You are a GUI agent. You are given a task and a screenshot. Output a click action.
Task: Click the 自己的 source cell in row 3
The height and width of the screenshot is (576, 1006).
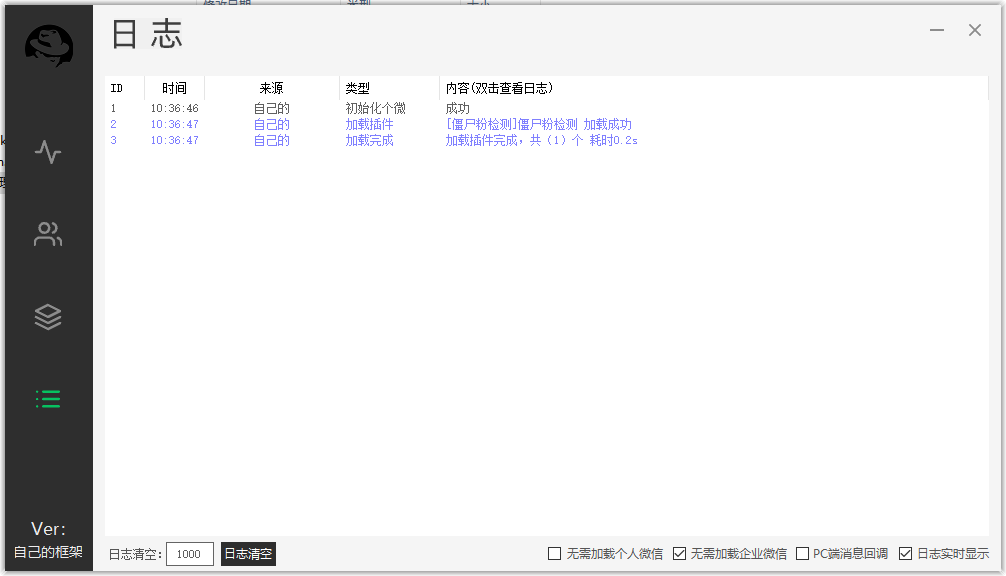pyautogui.click(x=271, y=140)
